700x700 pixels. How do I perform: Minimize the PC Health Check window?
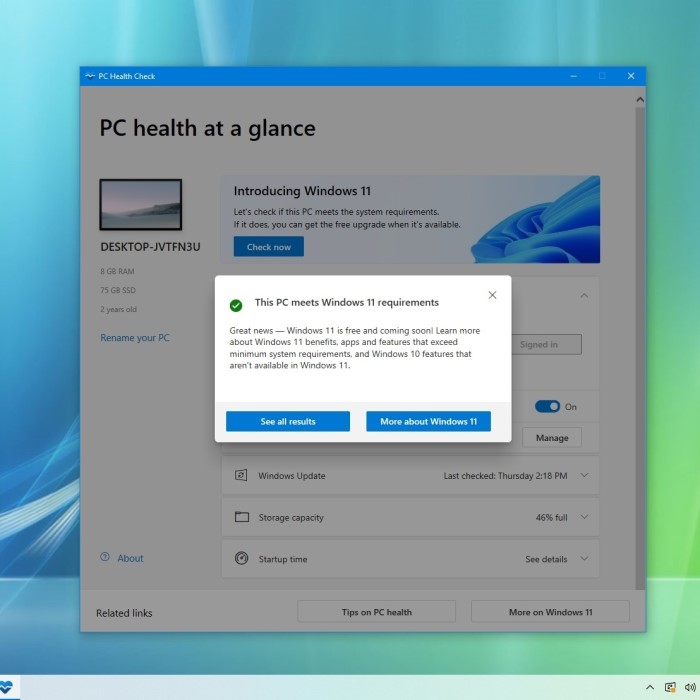pyautogui.click(x=573, y=76)
